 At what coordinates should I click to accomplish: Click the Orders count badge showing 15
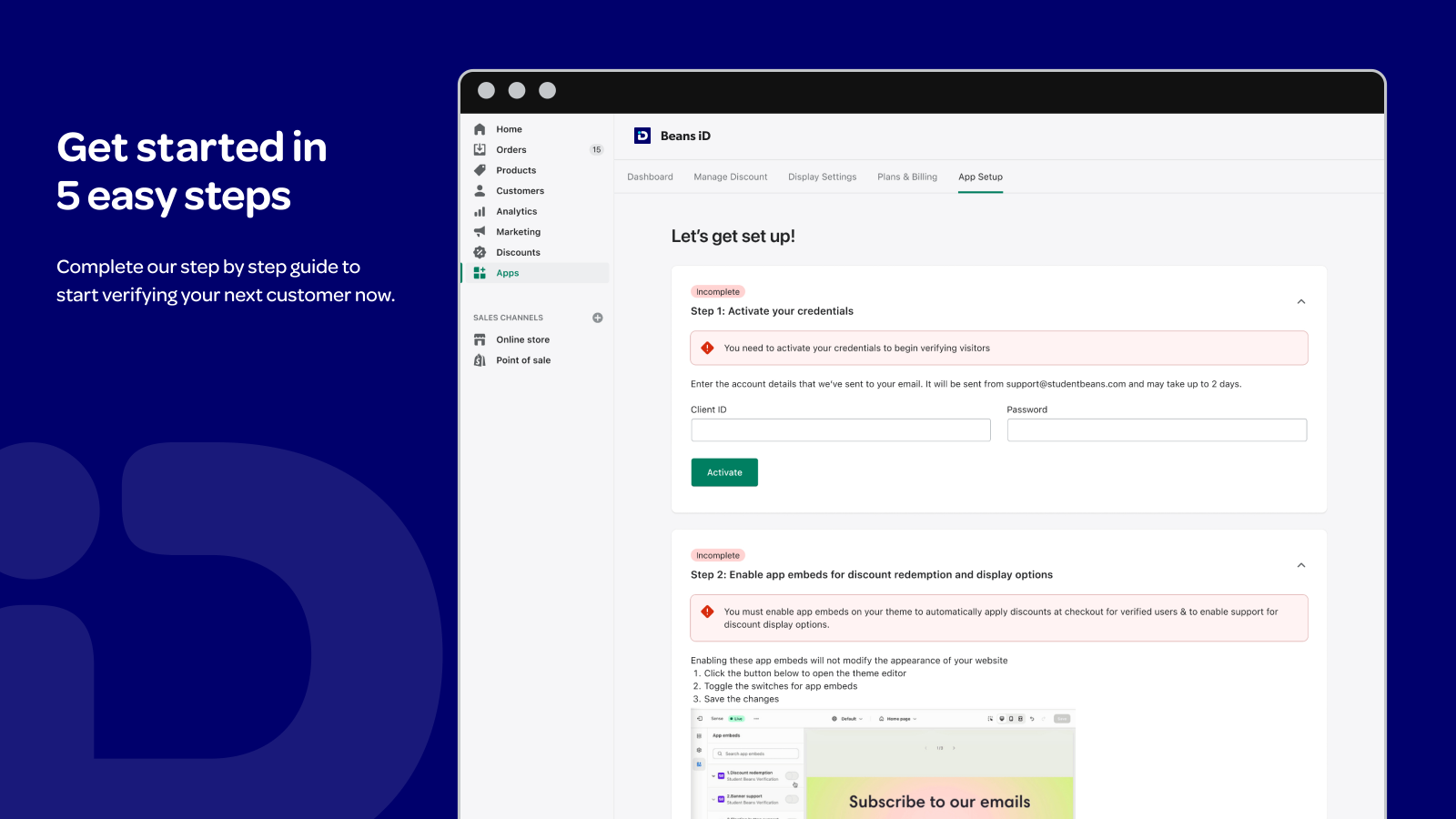597,150
